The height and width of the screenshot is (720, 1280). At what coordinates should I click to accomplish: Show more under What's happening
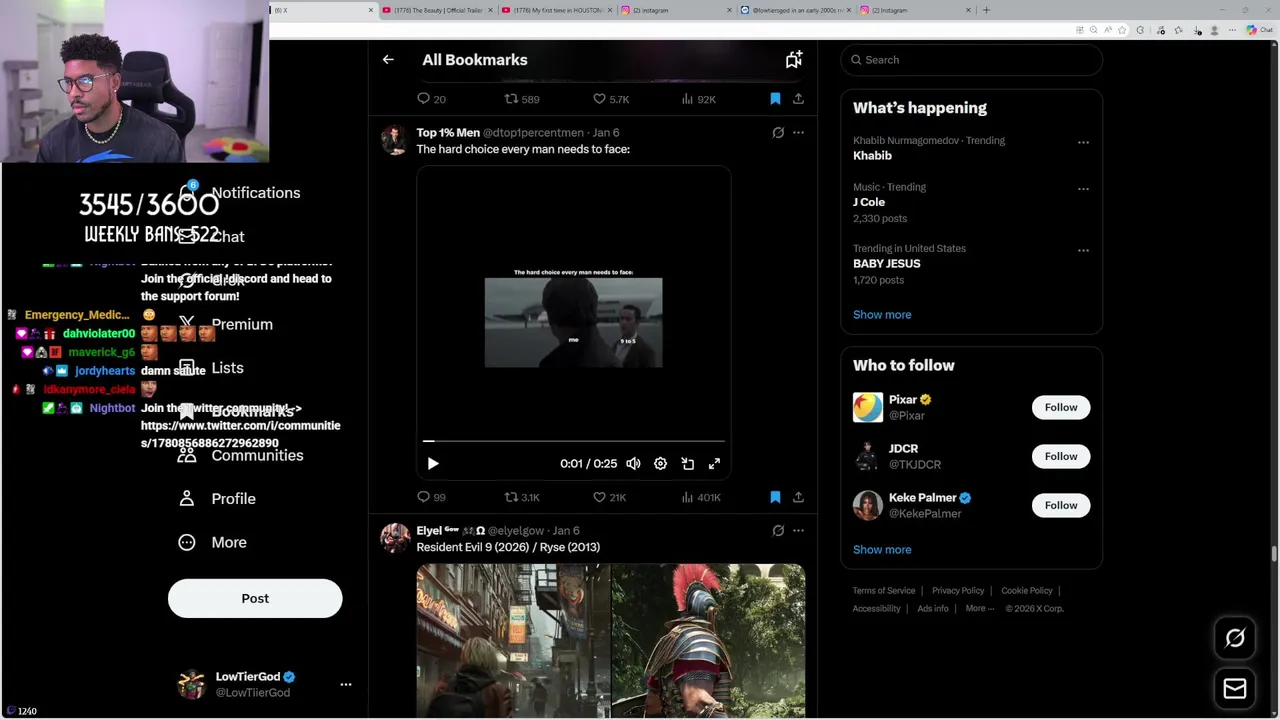click(x=882, y=315)
